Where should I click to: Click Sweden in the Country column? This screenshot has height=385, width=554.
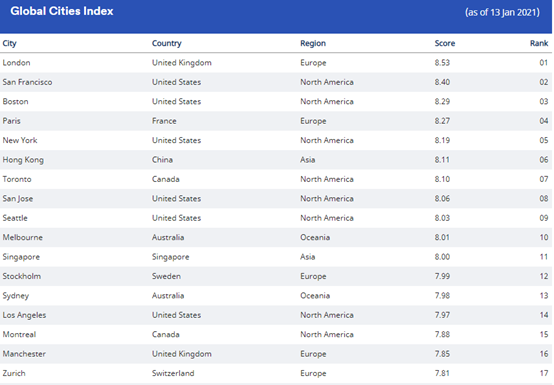[x=166, y=277]
